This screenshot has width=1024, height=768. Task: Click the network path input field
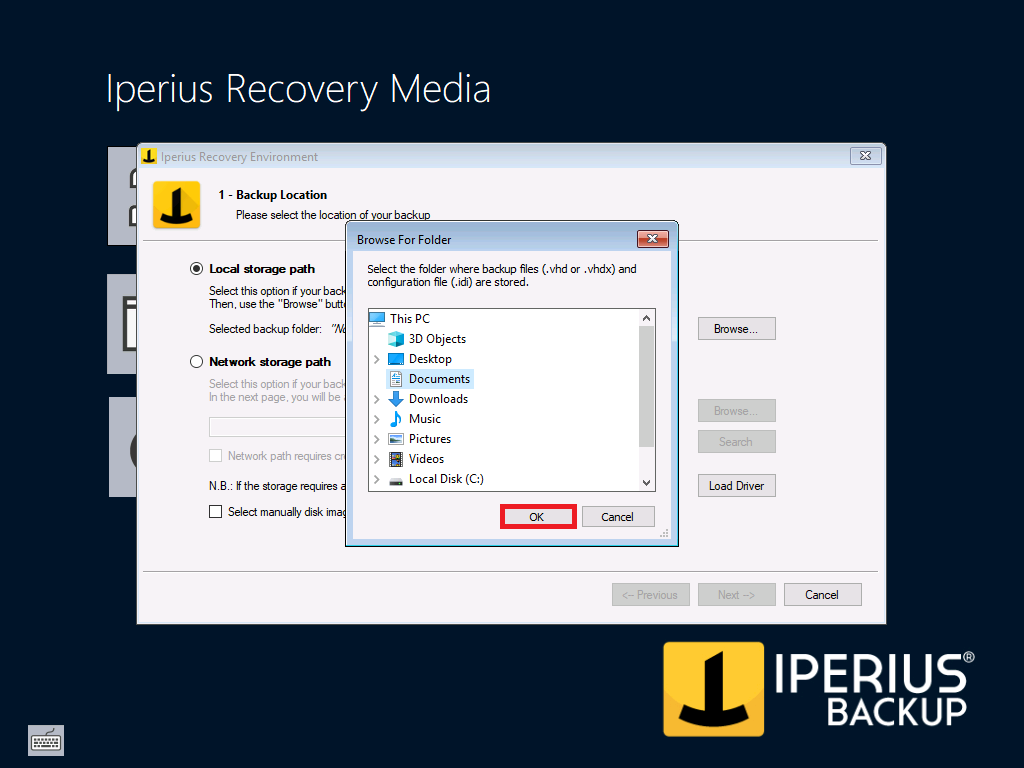click(x=277, y=427)
